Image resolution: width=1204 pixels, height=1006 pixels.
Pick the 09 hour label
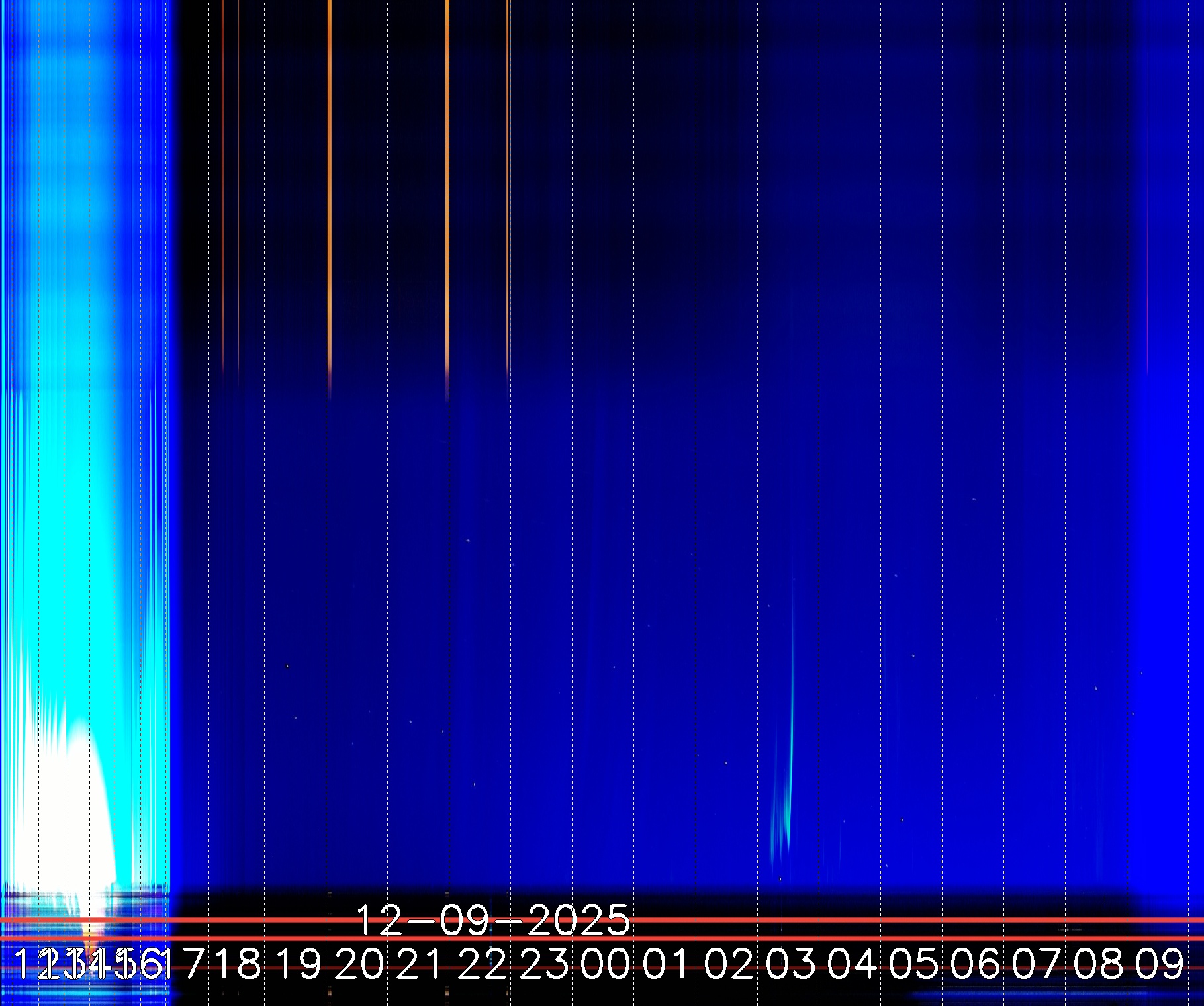pyautogui.click(x=1160, y=964)
